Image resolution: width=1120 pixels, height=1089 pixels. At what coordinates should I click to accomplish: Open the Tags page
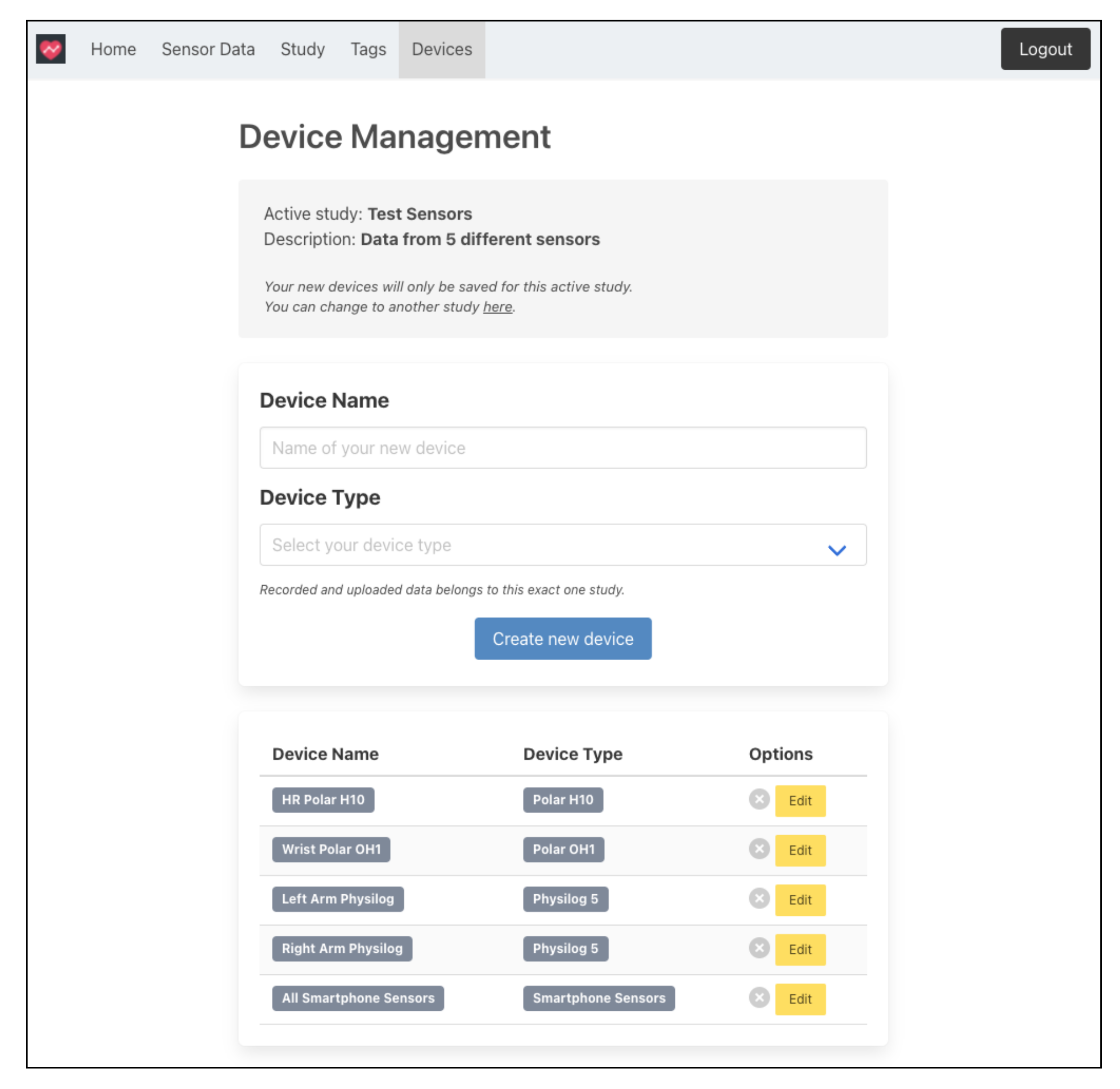tap(368, 49)
